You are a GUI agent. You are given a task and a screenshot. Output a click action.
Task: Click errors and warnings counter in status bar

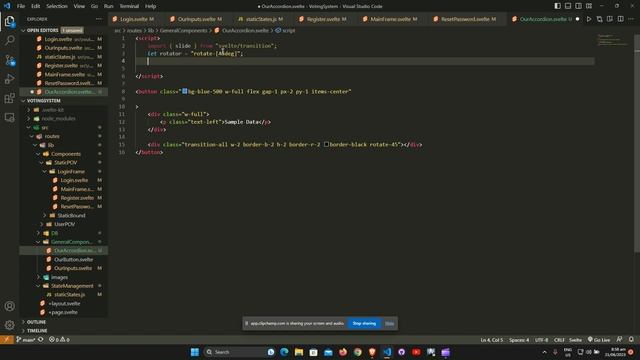coord(59,340)
